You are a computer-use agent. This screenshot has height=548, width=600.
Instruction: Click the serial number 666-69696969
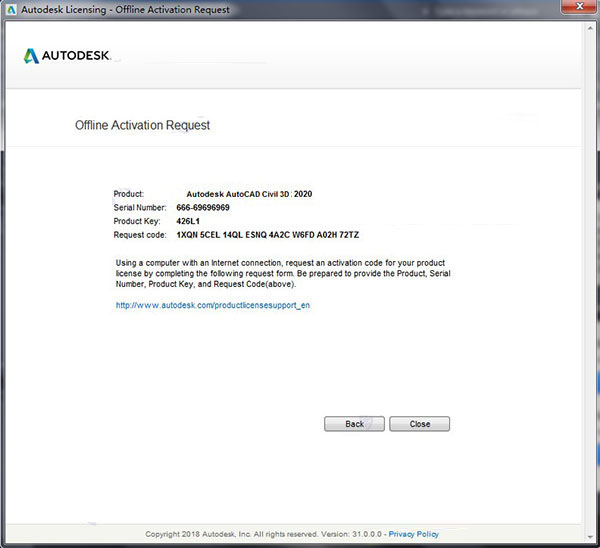pos(203,207)
